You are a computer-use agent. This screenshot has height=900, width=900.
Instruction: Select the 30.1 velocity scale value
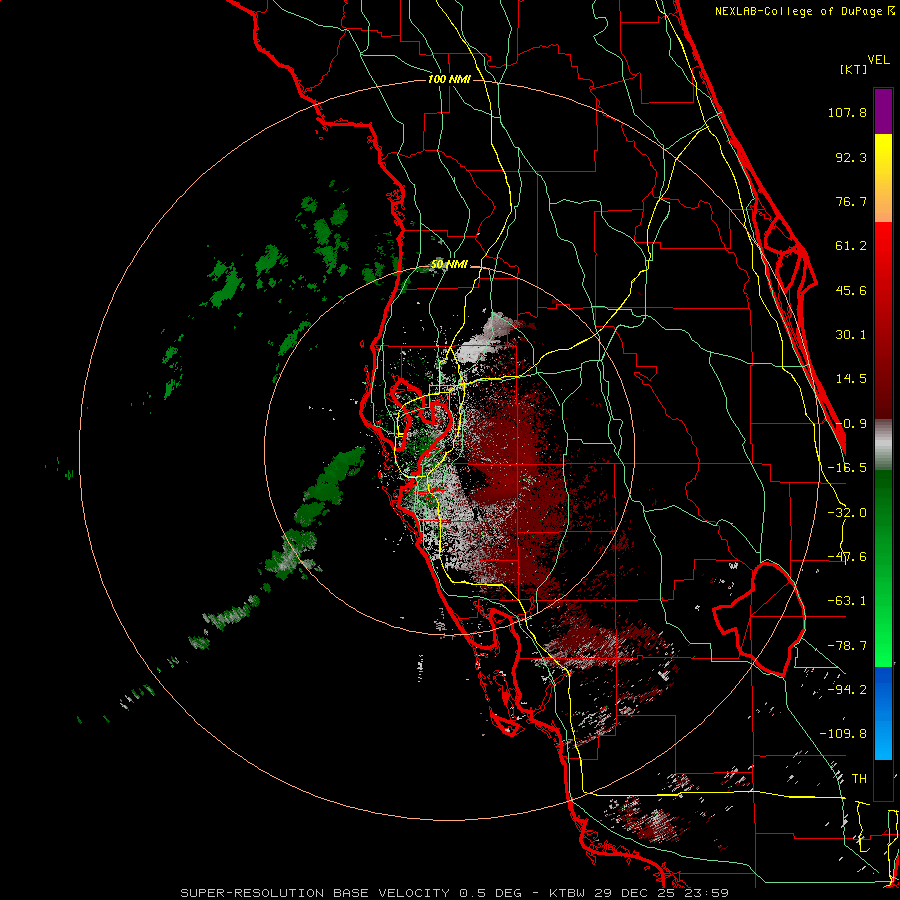851,335
